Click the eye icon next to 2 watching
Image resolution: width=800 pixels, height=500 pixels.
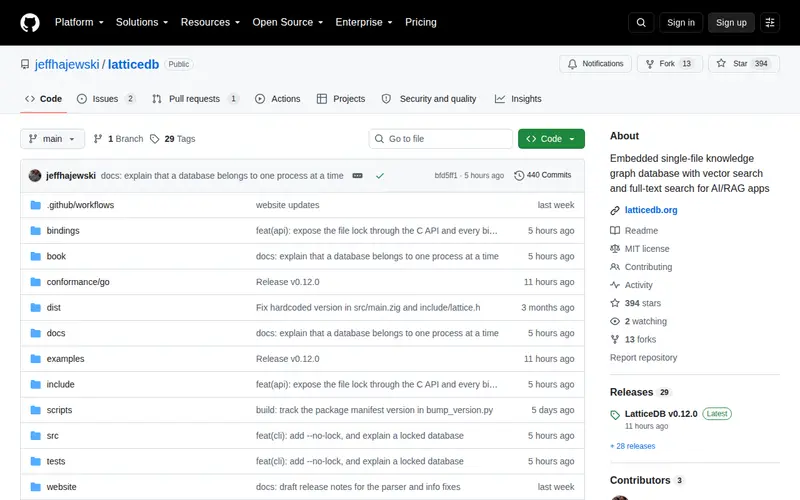tap(615, 321)
